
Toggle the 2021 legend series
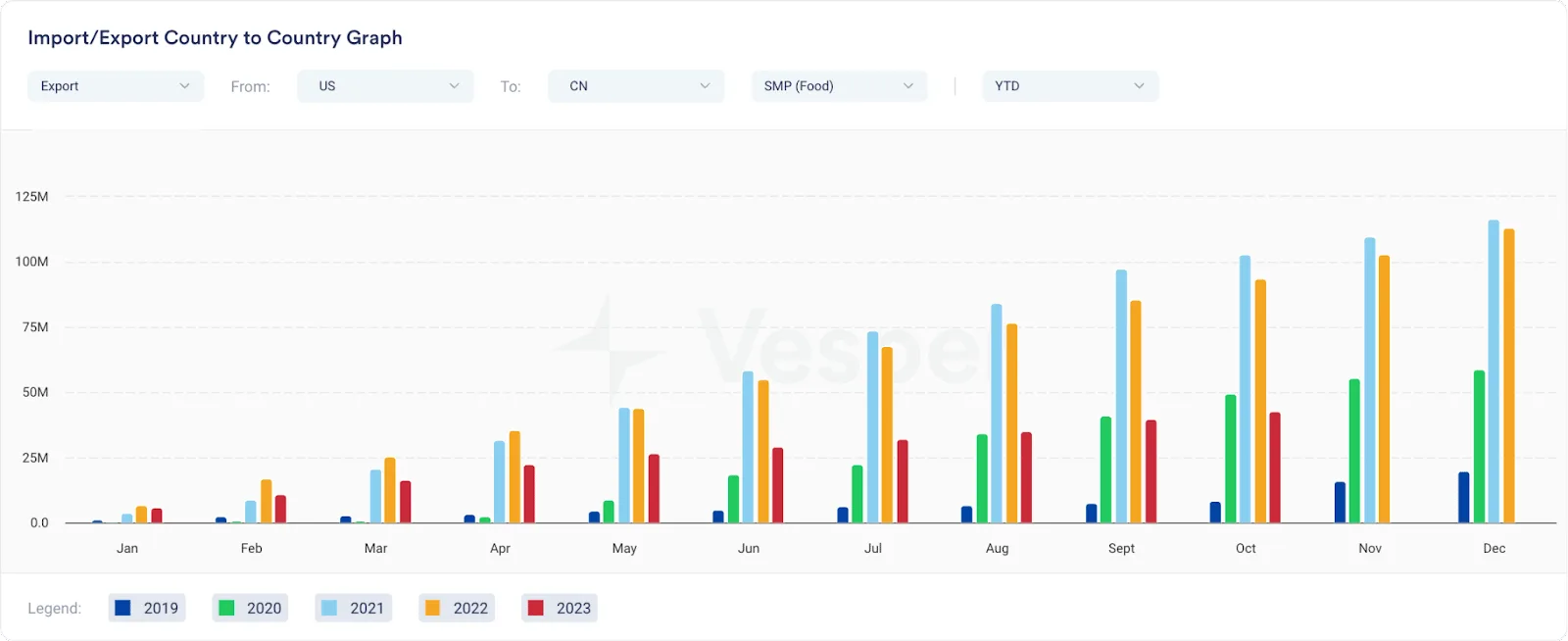[x=354, y=608]
